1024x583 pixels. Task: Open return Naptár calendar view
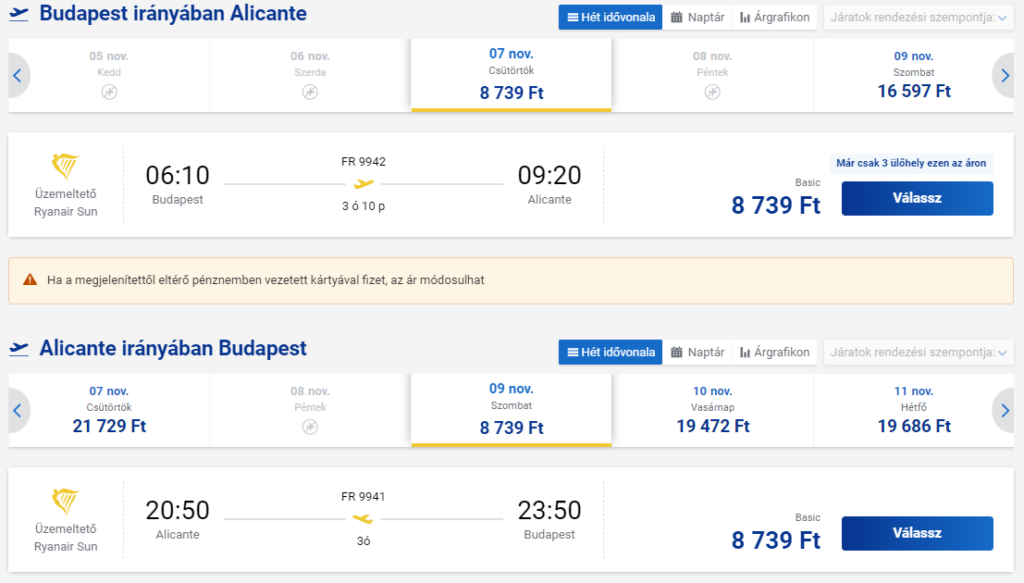coord(697,352)
